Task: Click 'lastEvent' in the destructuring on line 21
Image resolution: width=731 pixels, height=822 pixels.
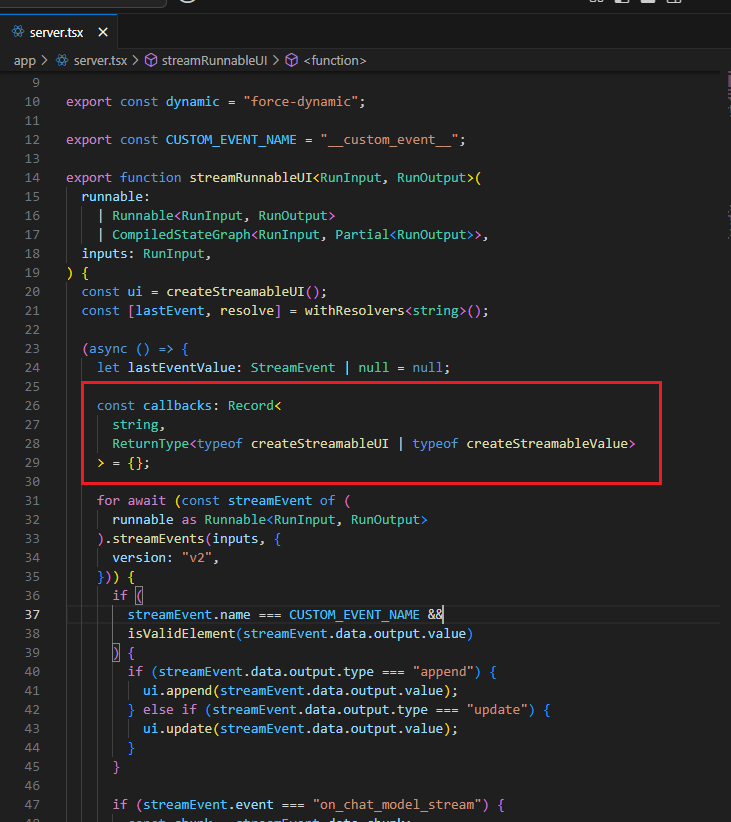Action: click(170, 311)
